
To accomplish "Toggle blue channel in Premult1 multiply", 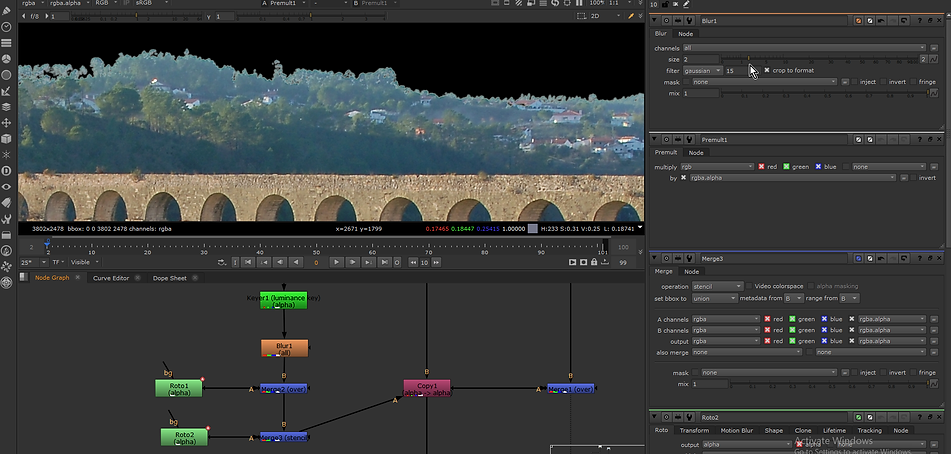I will (x=818, y=167).
